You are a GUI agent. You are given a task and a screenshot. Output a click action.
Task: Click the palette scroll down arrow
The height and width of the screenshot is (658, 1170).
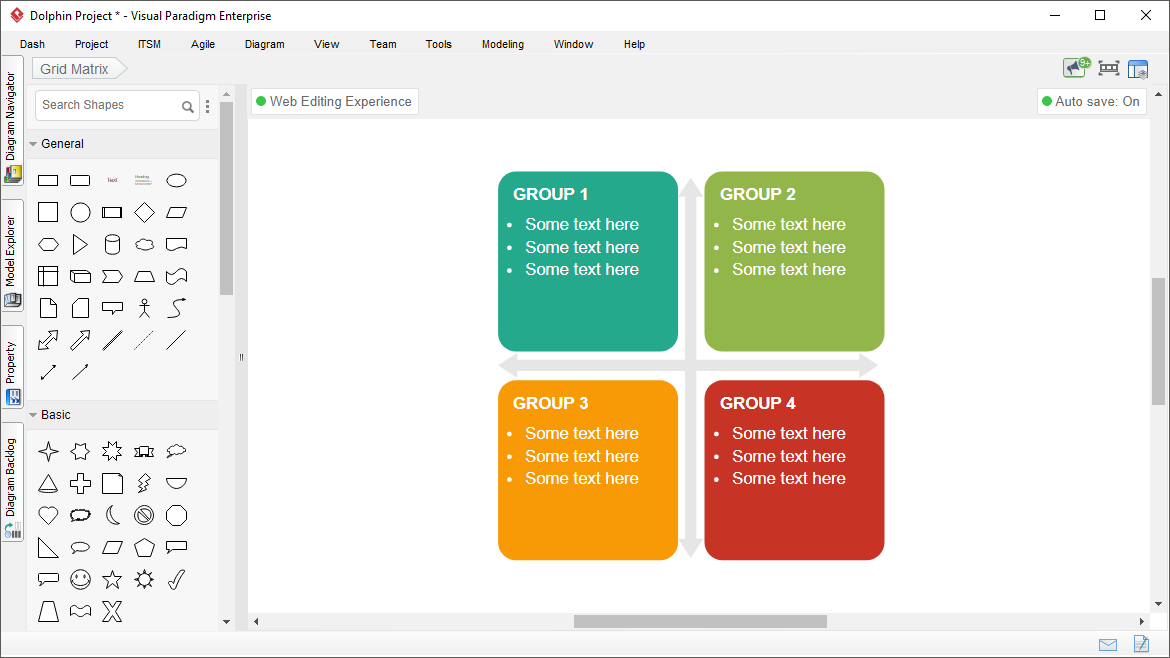coord(227,621)
